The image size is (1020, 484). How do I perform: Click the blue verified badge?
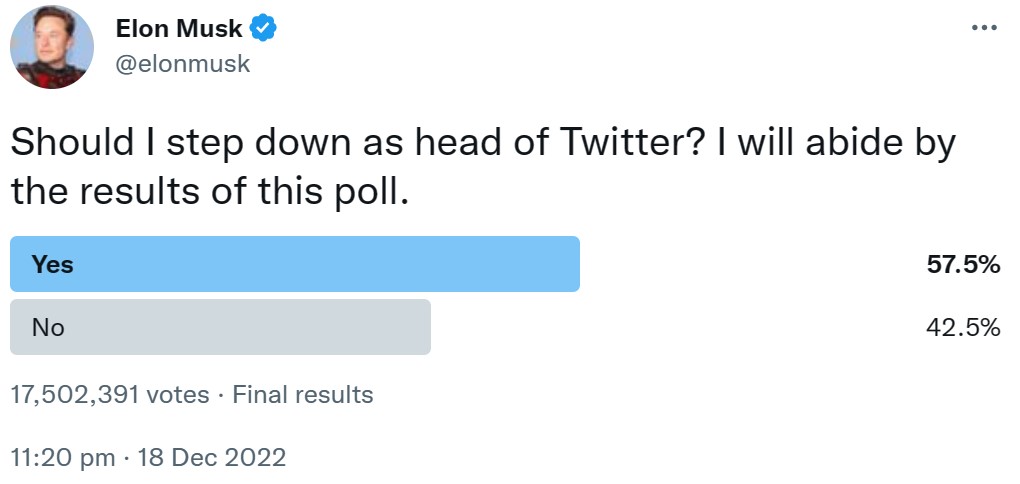263,29
